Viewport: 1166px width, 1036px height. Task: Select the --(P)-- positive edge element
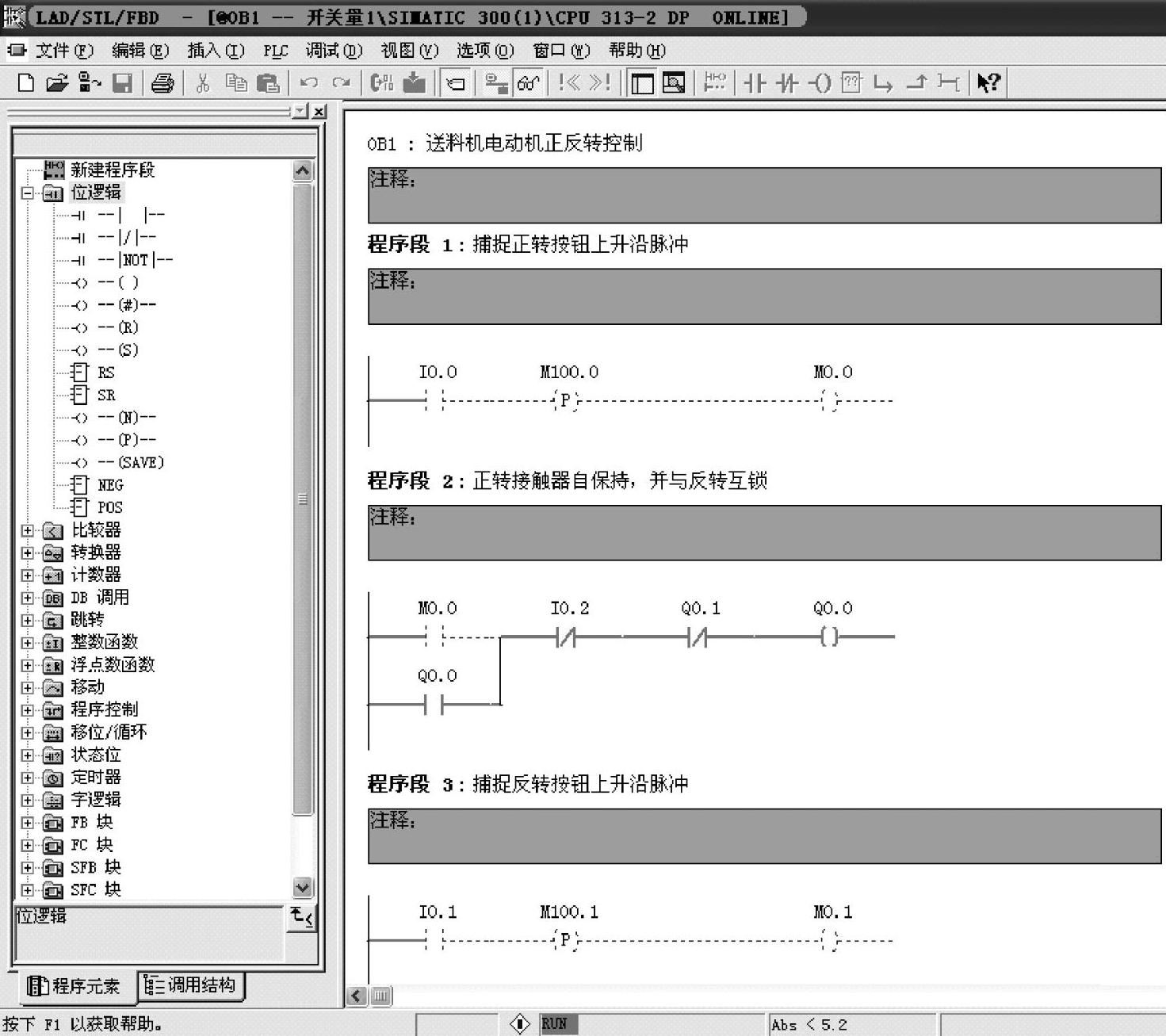[127, 440]
